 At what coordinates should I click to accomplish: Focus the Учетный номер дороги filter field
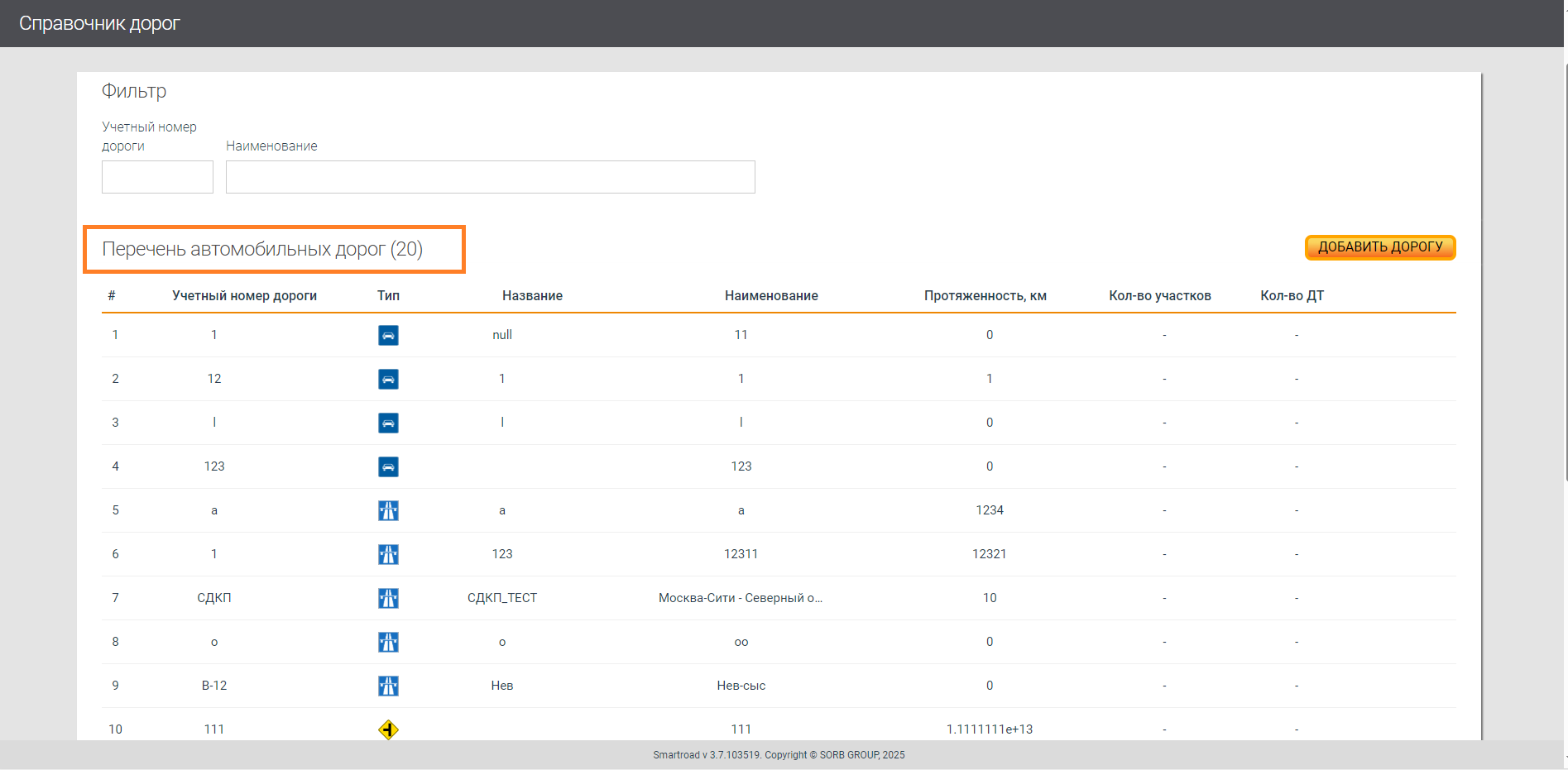click(x=157, y=177)
